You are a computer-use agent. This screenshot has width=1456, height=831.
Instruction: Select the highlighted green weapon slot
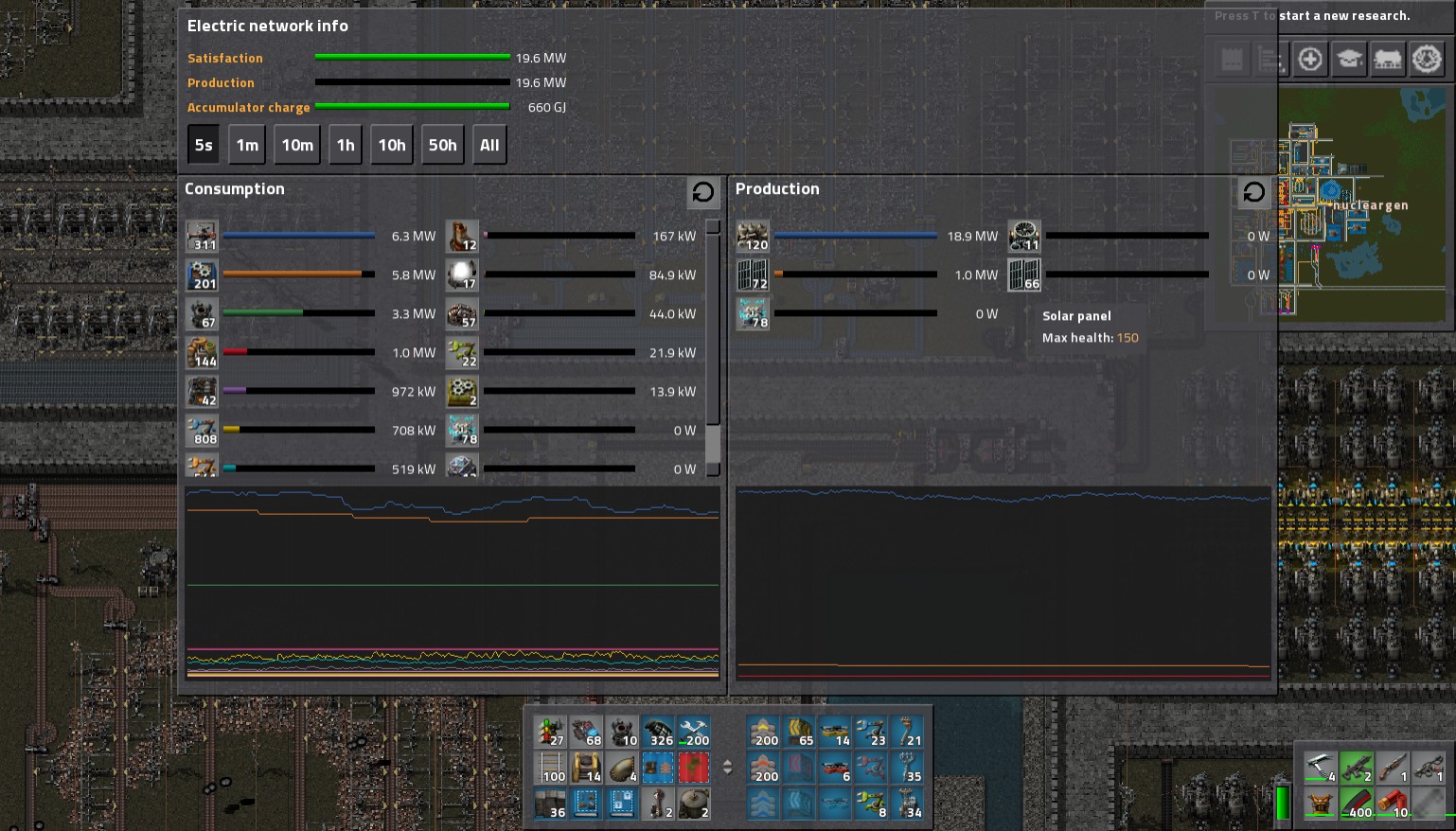(1356, 766)
